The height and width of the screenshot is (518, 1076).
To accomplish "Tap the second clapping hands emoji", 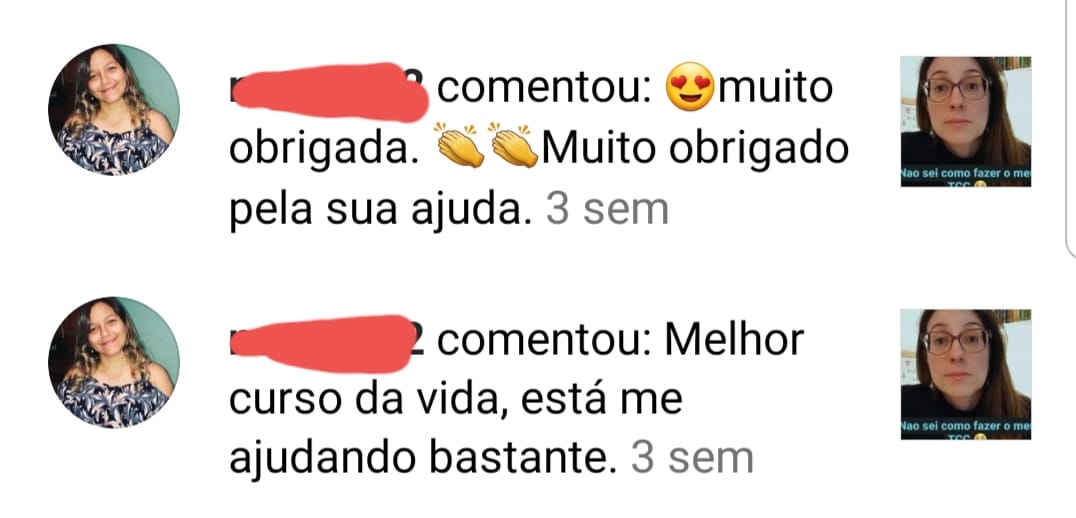I will pyautogui.click(x=515, y=146).
